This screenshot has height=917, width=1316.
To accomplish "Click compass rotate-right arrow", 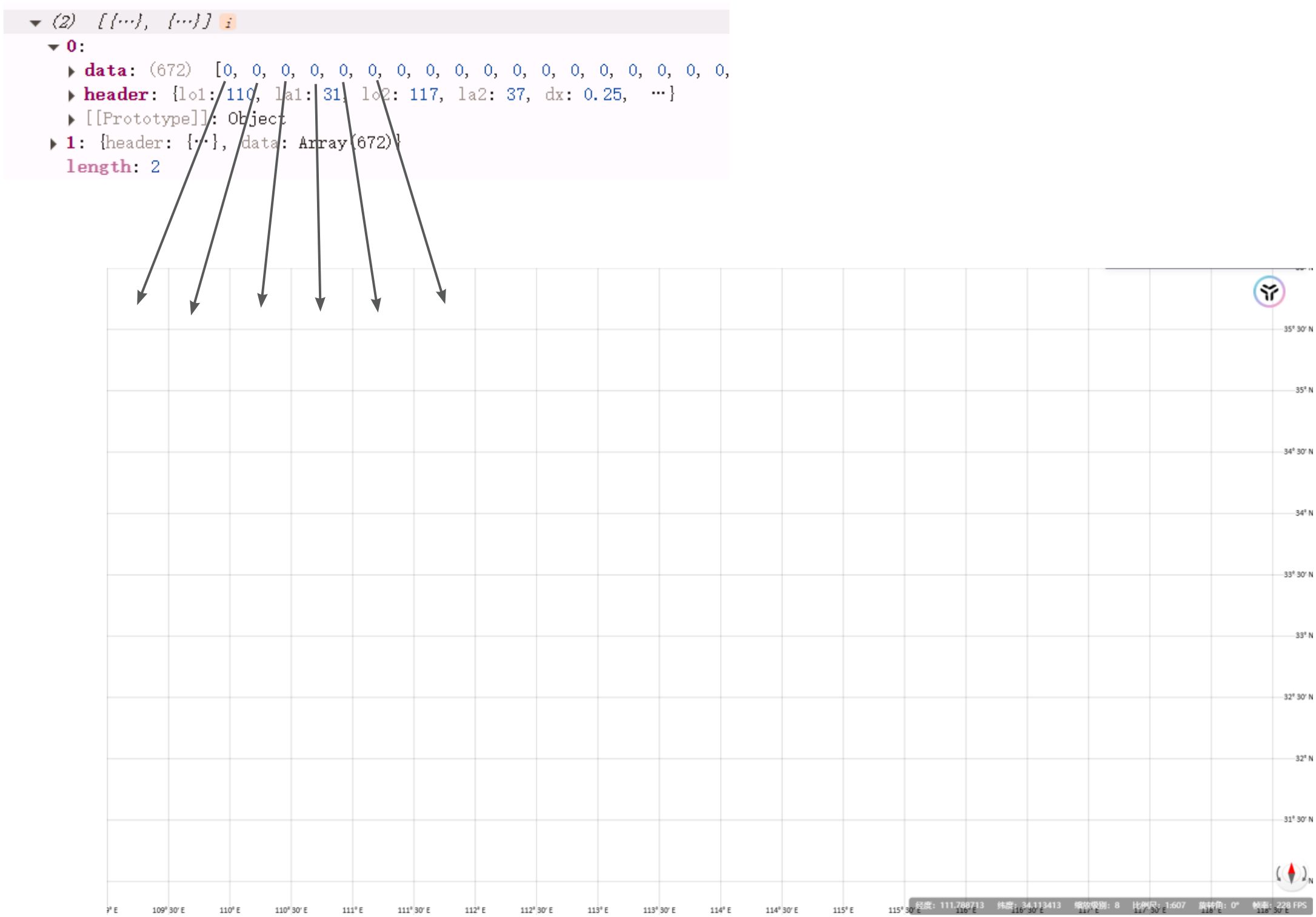I will tap(1303, 873).
